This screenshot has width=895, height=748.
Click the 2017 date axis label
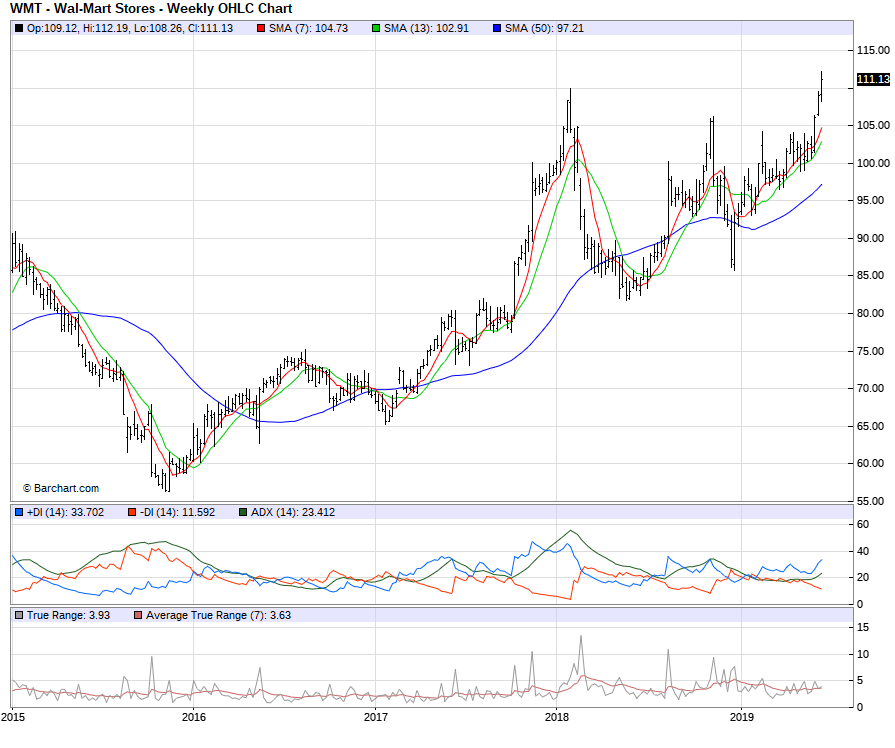[376, 717]
